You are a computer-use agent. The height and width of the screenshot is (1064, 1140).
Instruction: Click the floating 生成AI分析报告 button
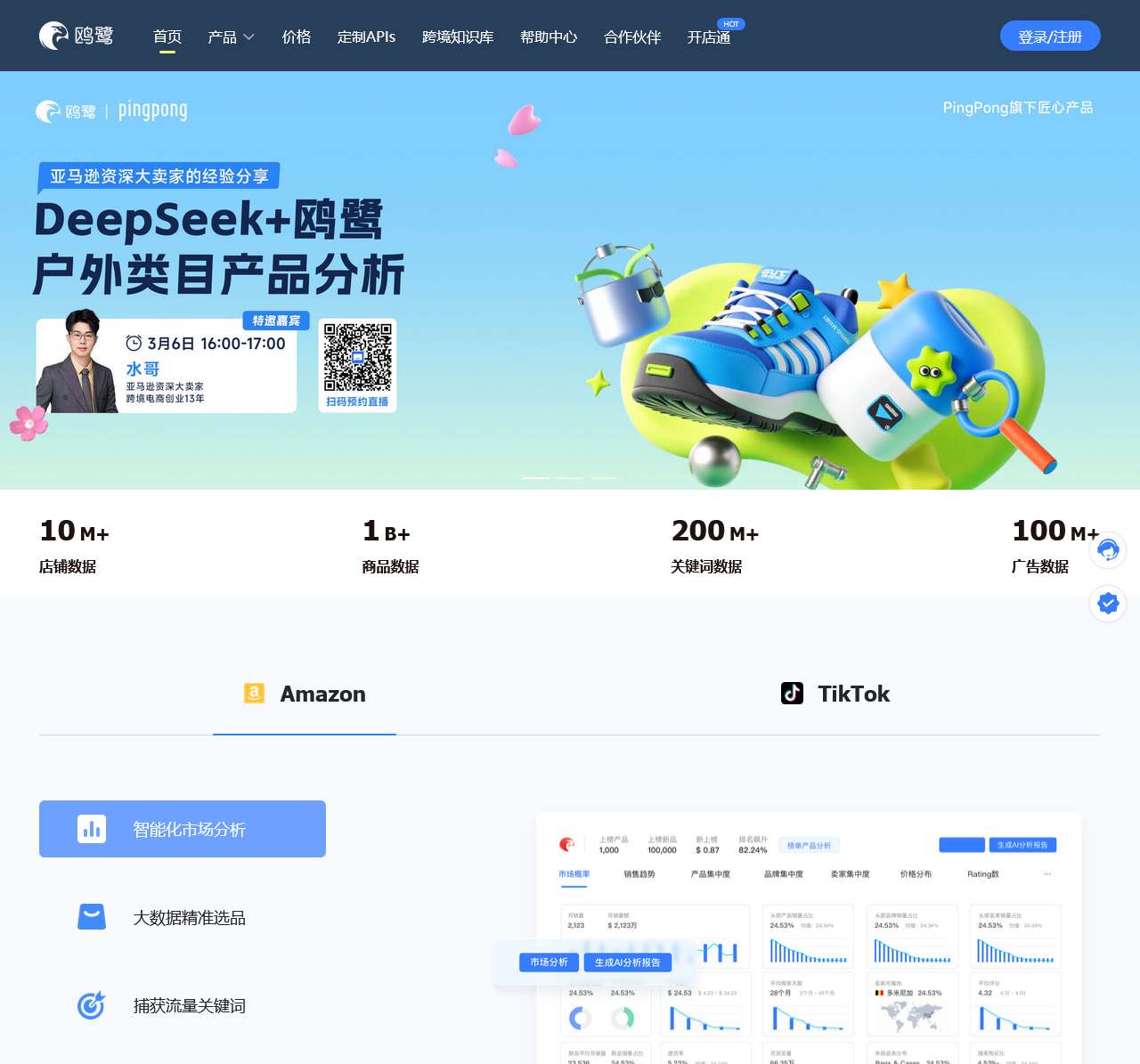point(628,962)
